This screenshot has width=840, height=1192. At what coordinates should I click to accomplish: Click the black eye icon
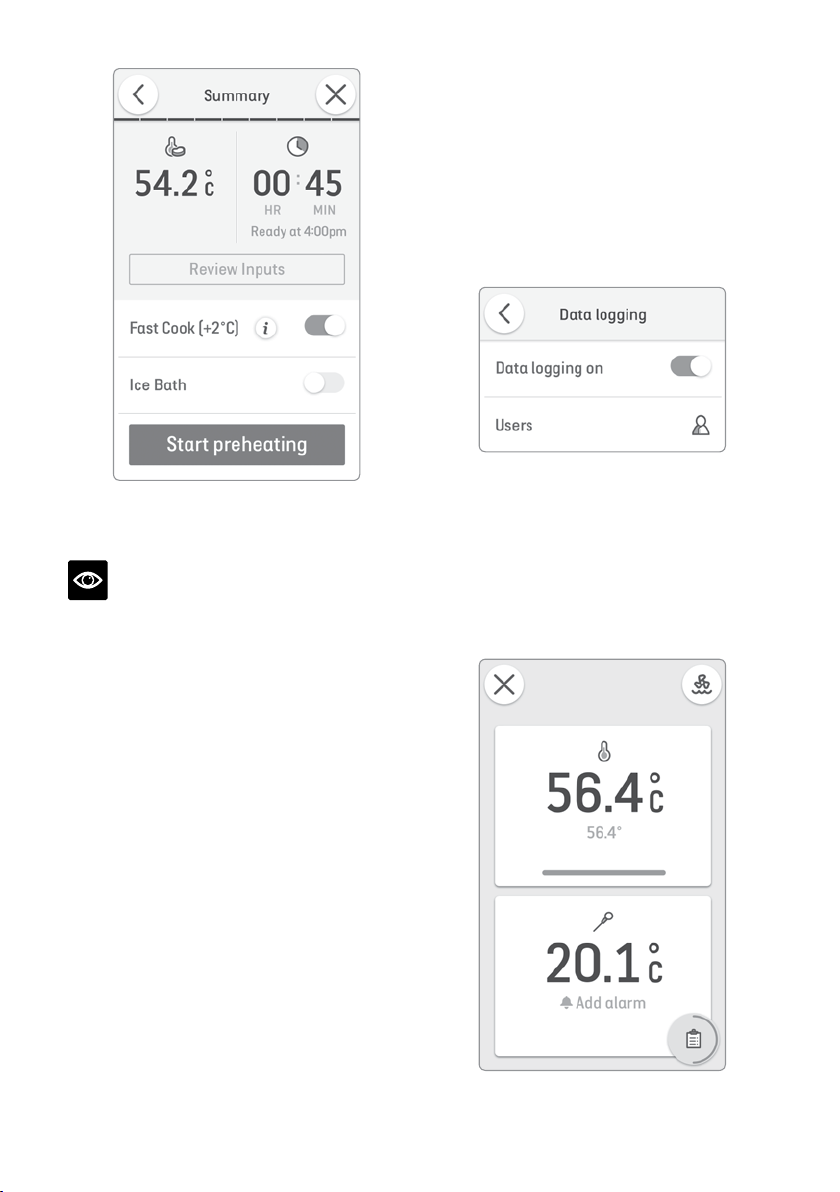coord(87,580)
